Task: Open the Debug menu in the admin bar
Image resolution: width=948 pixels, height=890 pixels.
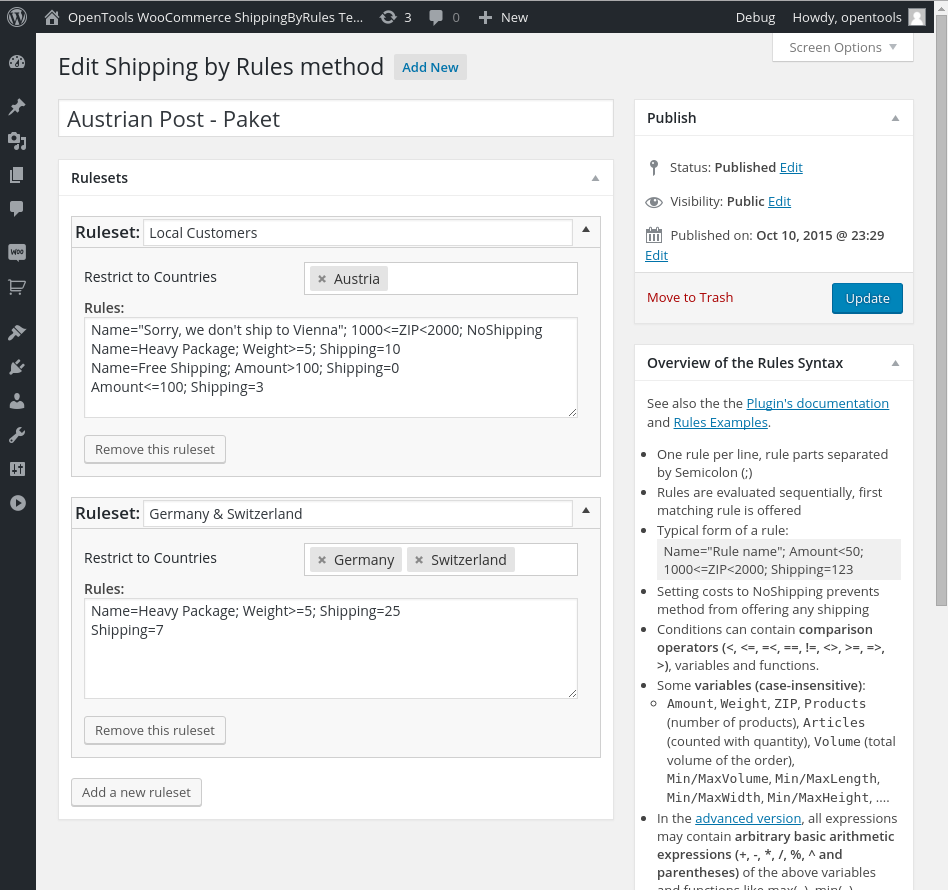Action: tap(755, 17)
